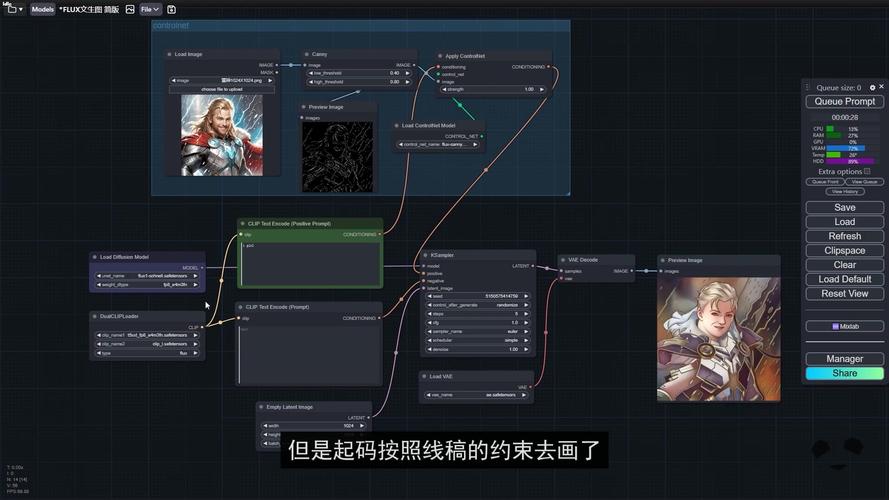Viewport: 889px width, 500px height.
Task: Click the Mixlab icon button
Action: 844,327
